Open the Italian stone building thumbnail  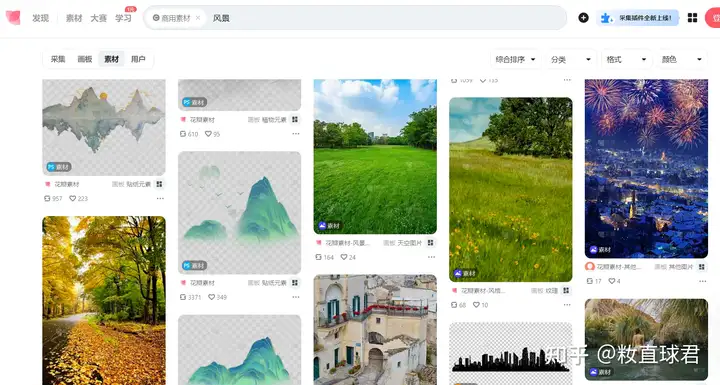tap(375, 330)
